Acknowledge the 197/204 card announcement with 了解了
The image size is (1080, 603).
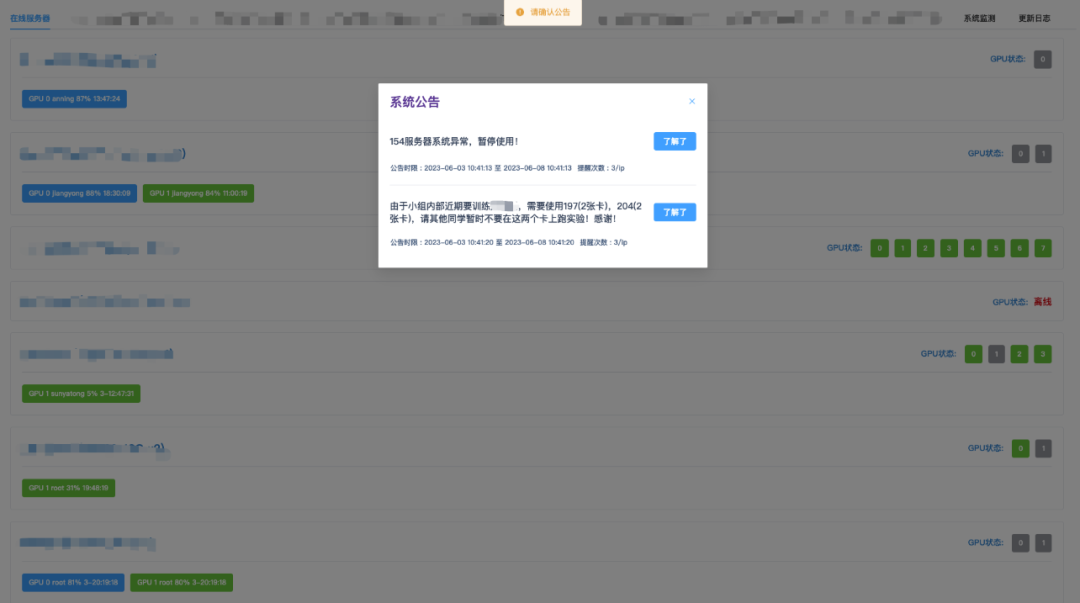click(x=674, y=212)
